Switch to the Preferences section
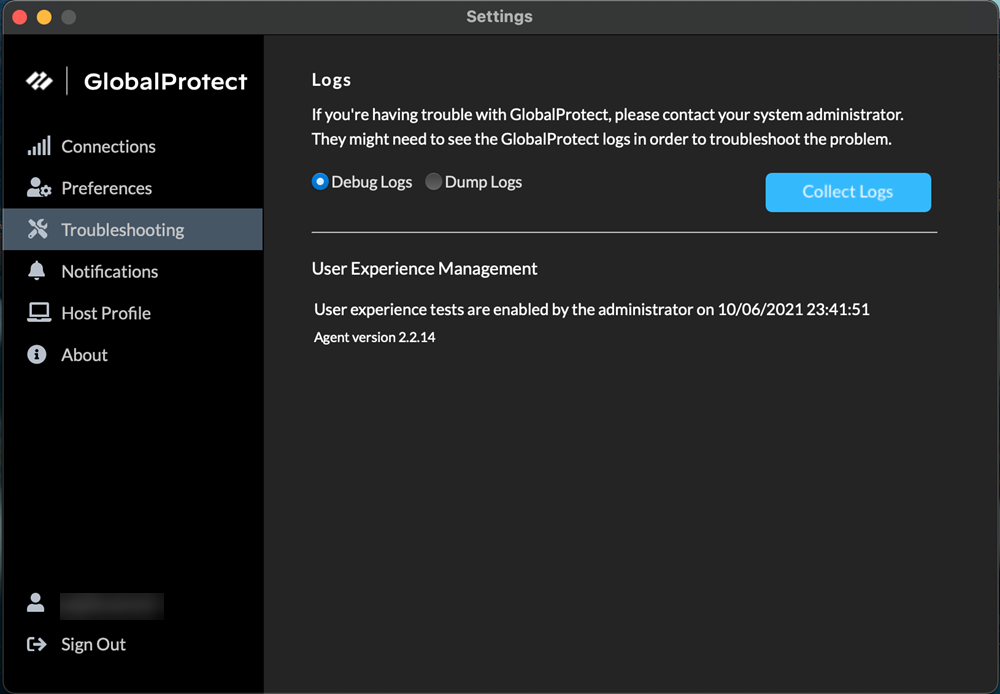 106,188
